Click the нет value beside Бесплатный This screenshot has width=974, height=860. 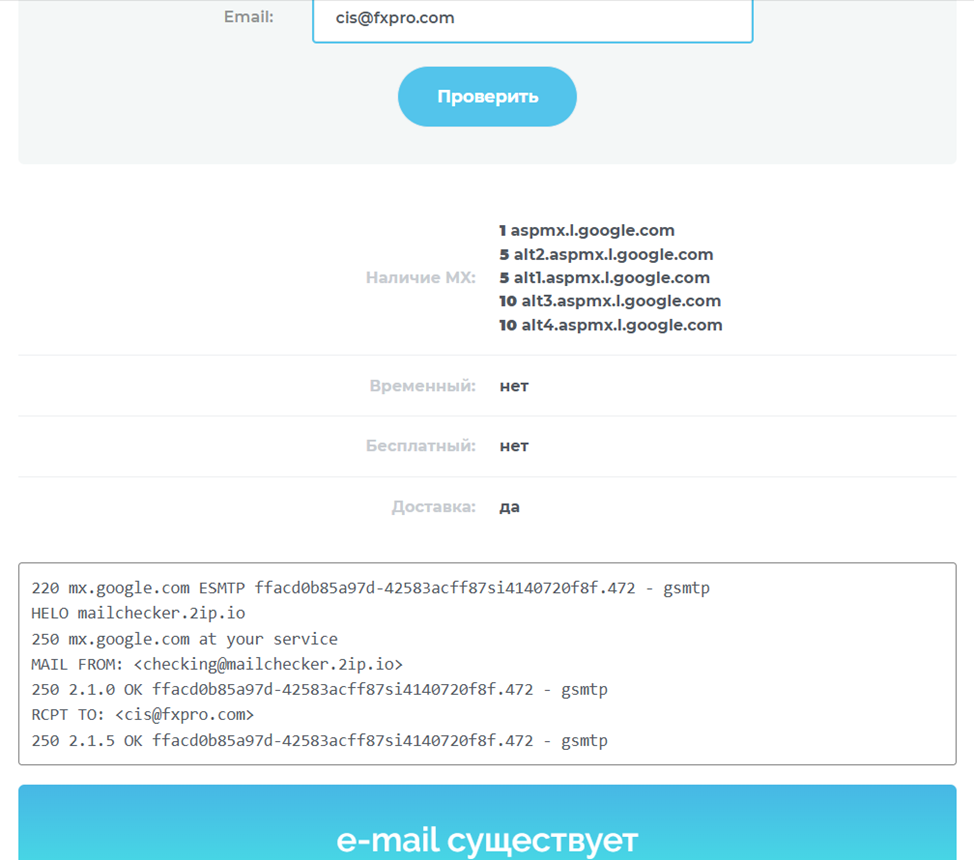click(514, 446)
